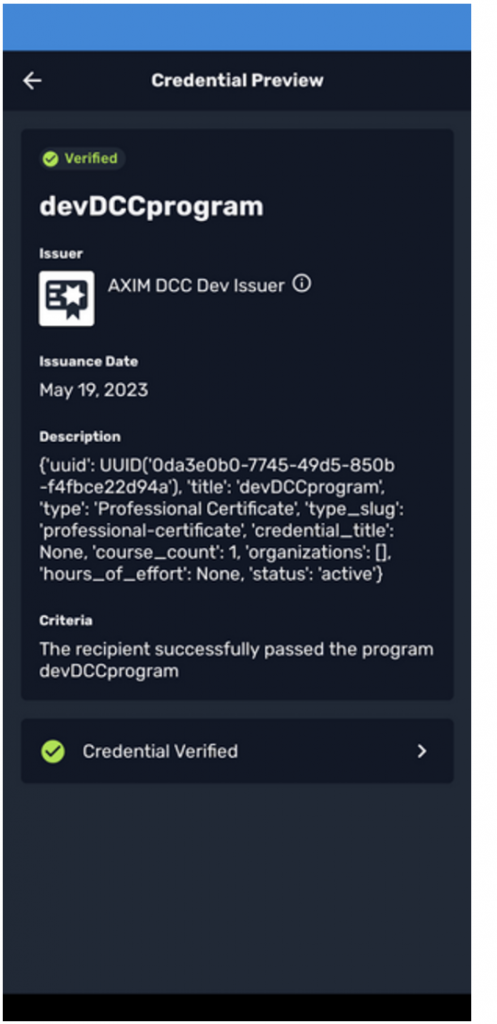Click the Criteria heading

pyautogui.click(x=66, y=620)
